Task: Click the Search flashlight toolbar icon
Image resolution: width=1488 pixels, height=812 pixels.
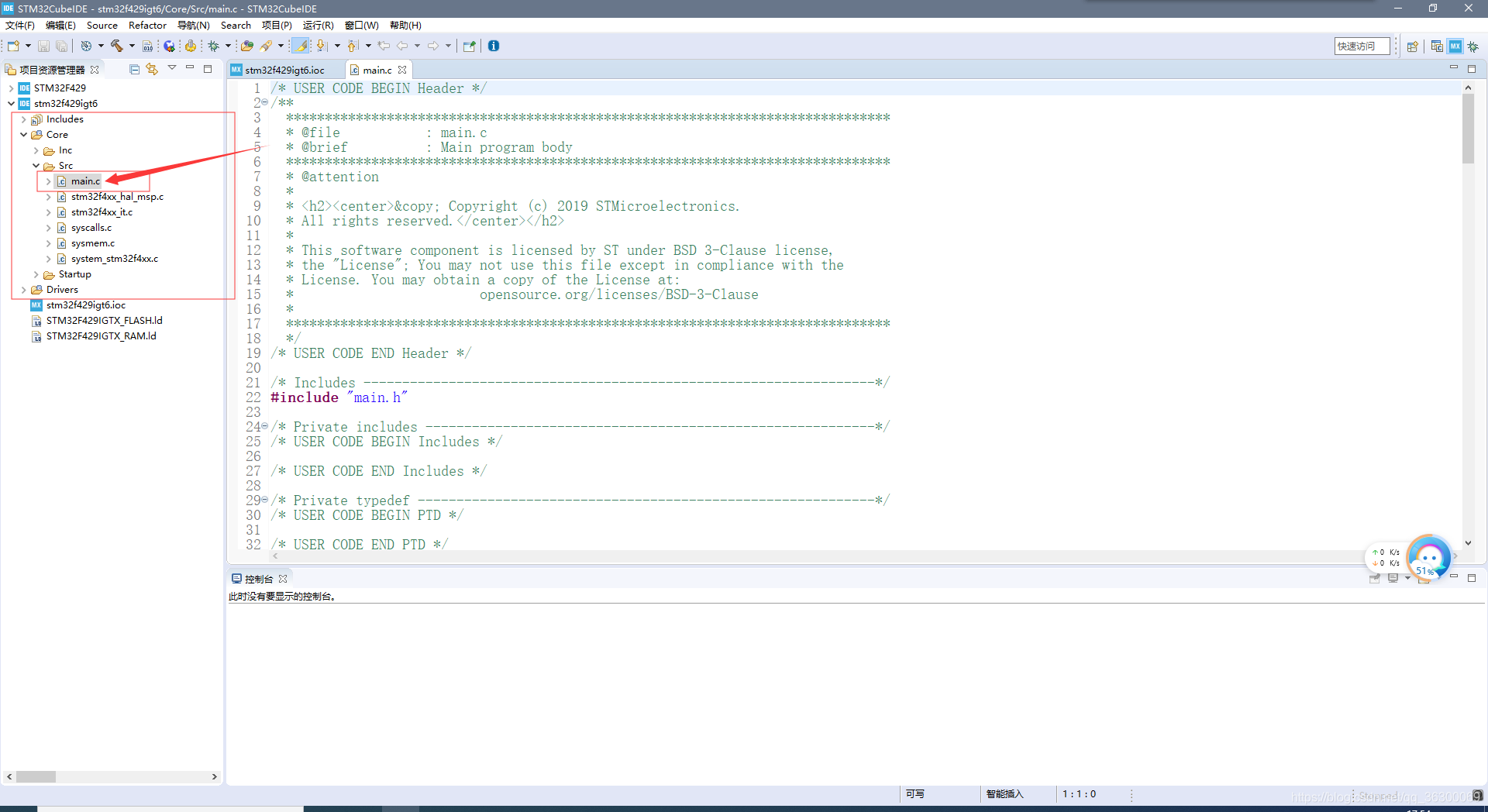Action: (x=267, y=46)
